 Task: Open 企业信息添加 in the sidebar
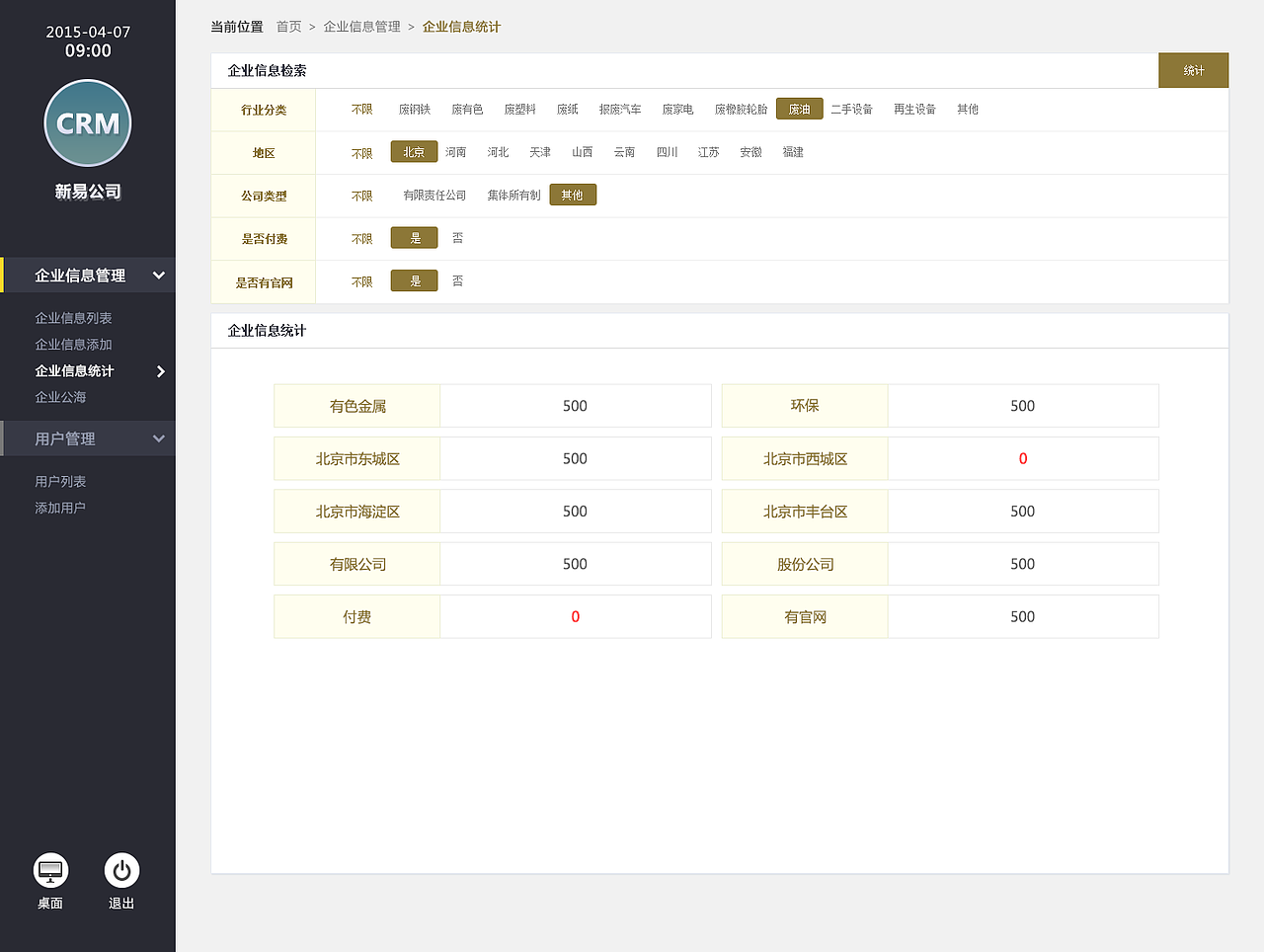tap(73, 344)
